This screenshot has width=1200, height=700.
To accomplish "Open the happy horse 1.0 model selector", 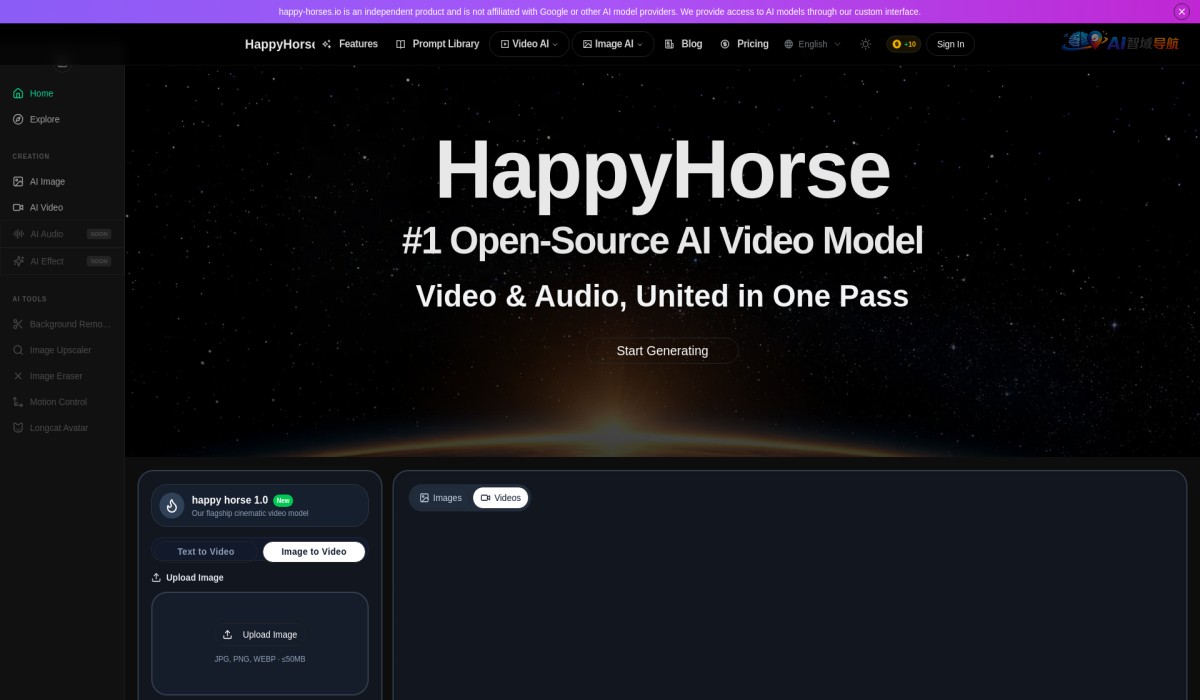I will pyautogui.click(x=260, y=506).
